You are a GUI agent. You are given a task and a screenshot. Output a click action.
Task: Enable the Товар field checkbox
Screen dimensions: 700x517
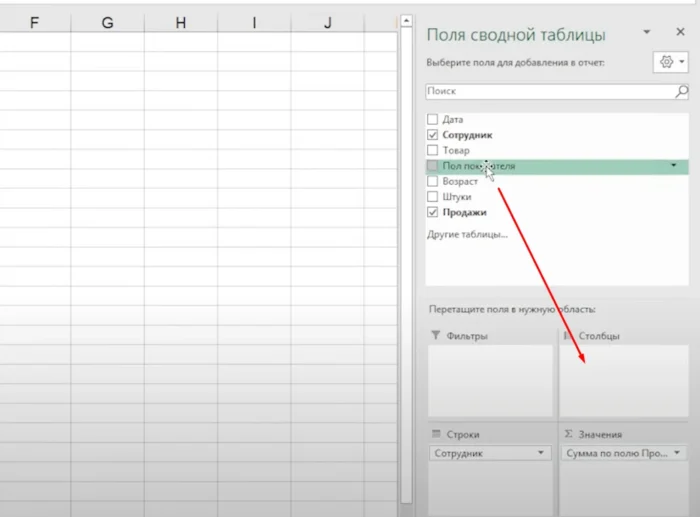point(433,150)
